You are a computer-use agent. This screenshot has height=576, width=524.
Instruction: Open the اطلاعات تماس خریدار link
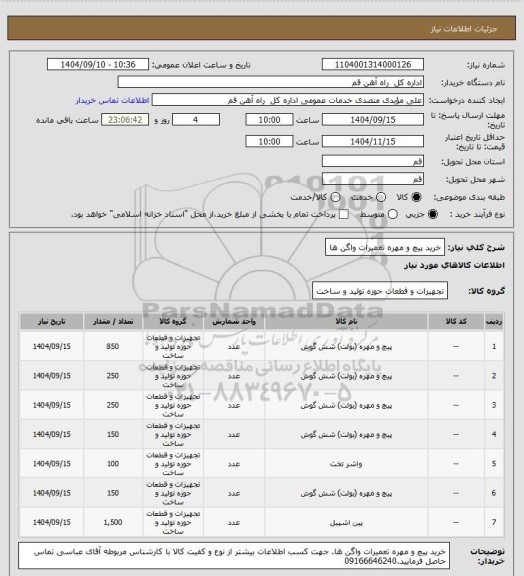coord(112,100)
